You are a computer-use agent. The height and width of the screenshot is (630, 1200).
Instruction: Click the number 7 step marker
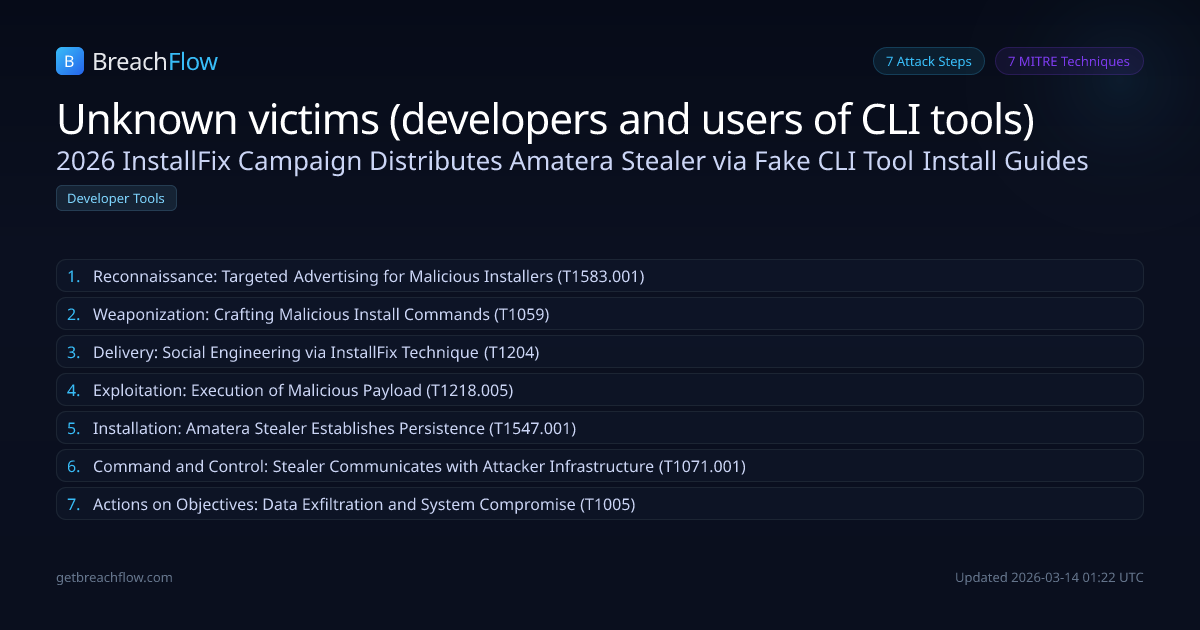73,504
